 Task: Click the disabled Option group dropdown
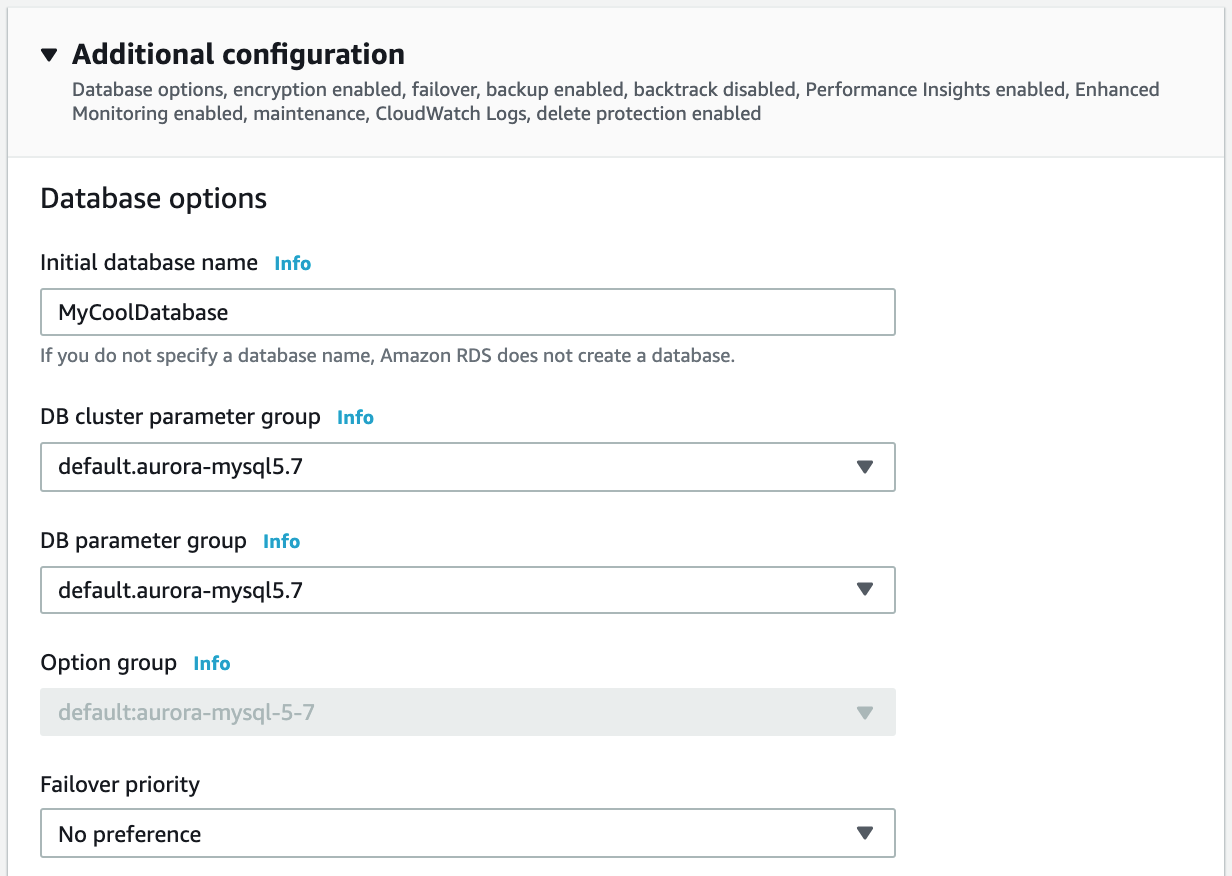pyautogui.click(x=468, y=713)
